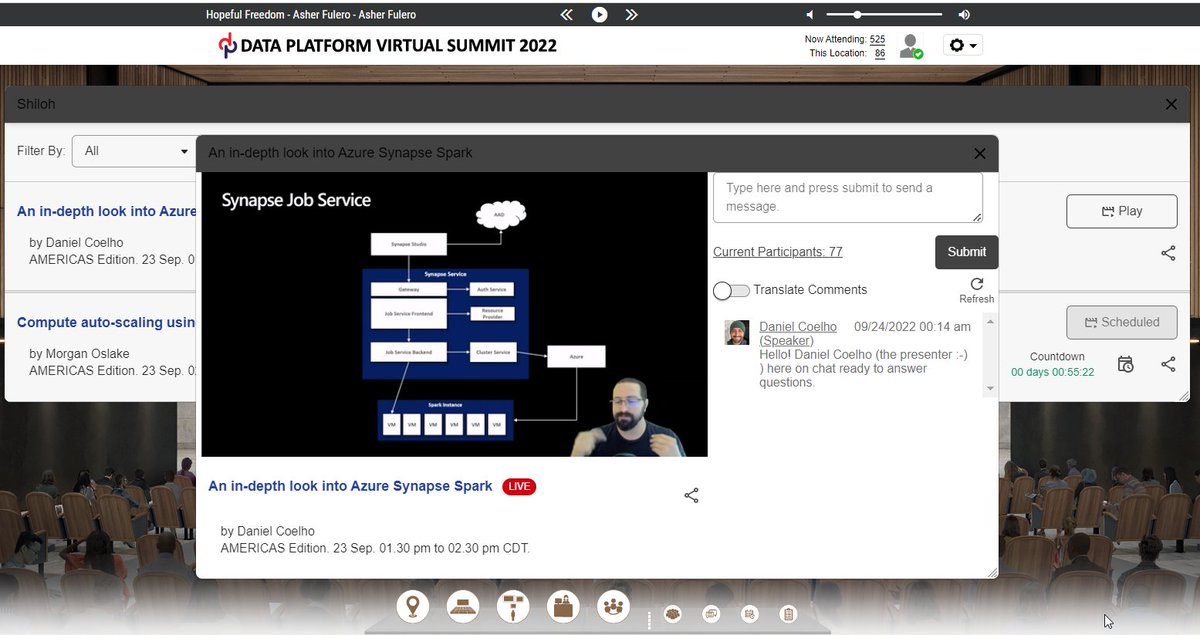Click the Synapse Job Service video
This screenshot has height=635, width=1200.
click(x=454, y=314)
